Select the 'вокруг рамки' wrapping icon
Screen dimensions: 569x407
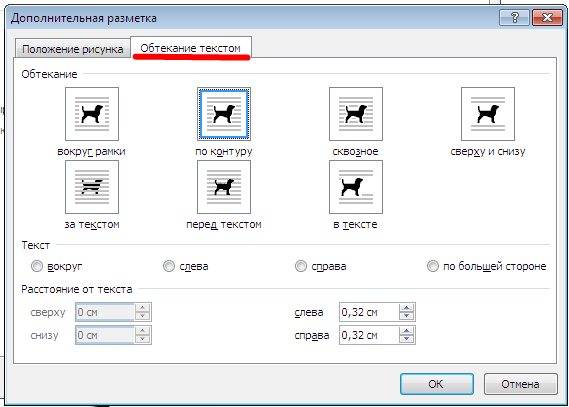pyautogui.click(x=92, y=114)
